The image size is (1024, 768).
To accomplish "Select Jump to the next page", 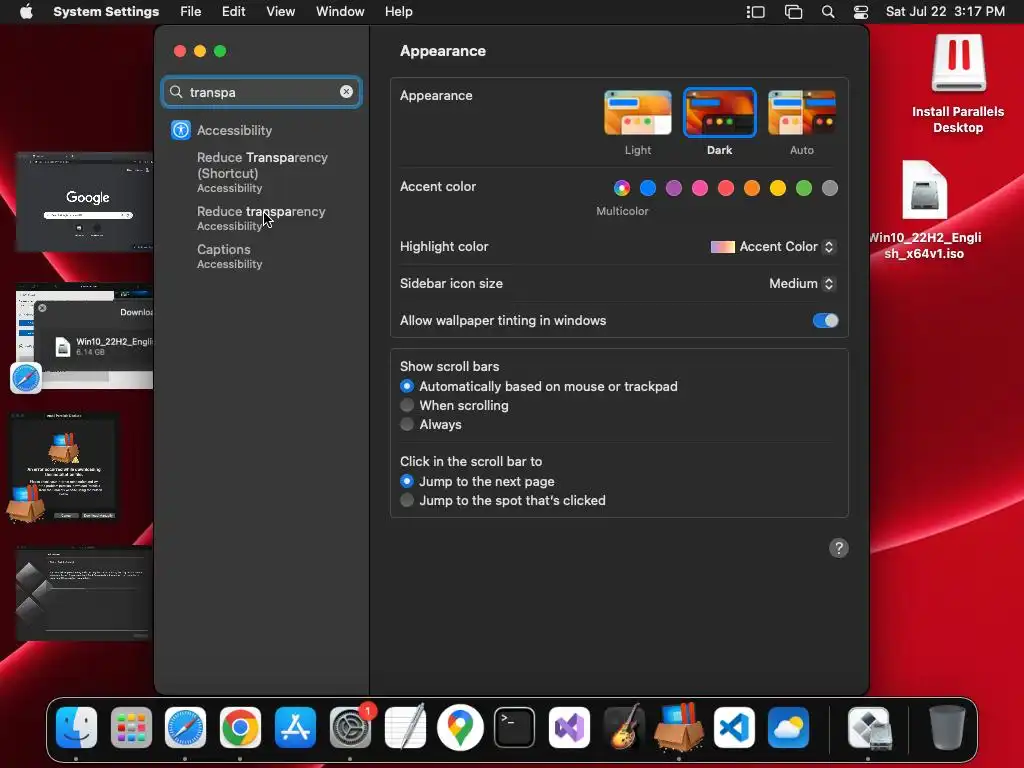I will click(407, 481).
